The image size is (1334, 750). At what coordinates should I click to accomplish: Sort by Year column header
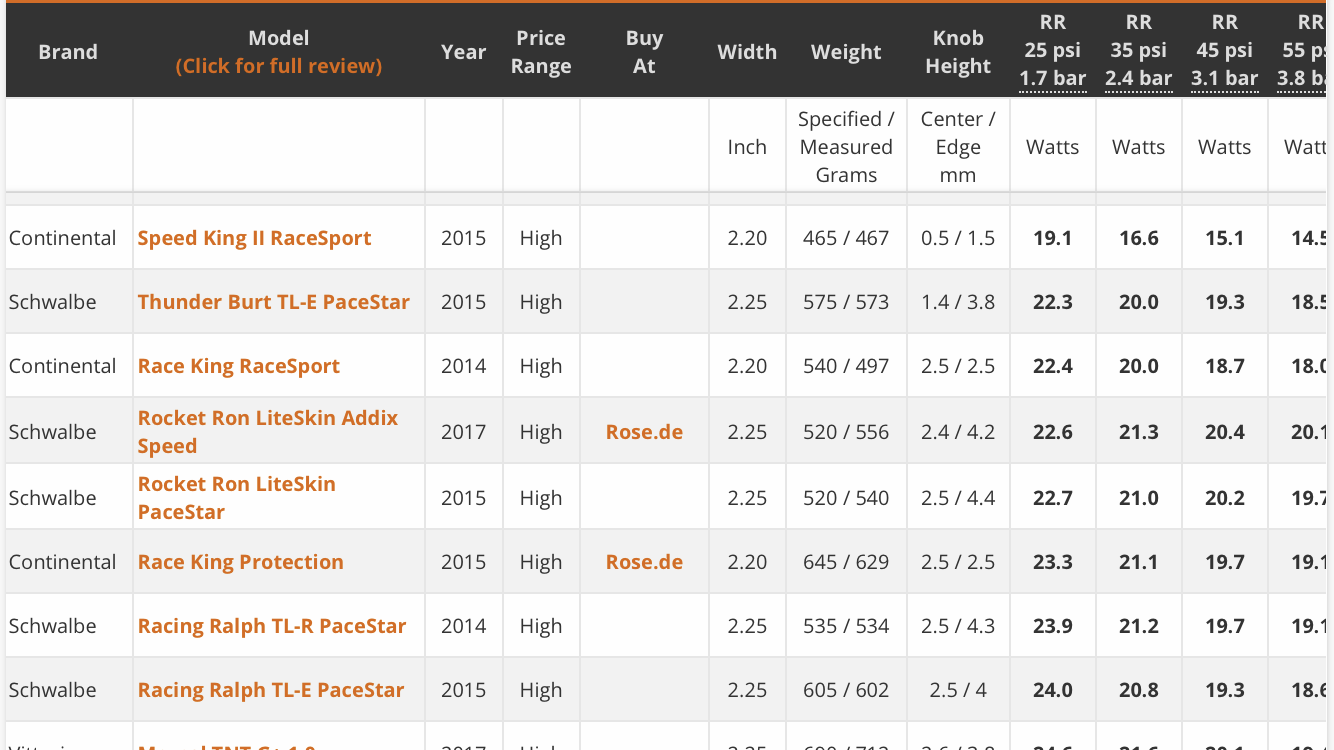pyautogui.click(x=463, y=52)
